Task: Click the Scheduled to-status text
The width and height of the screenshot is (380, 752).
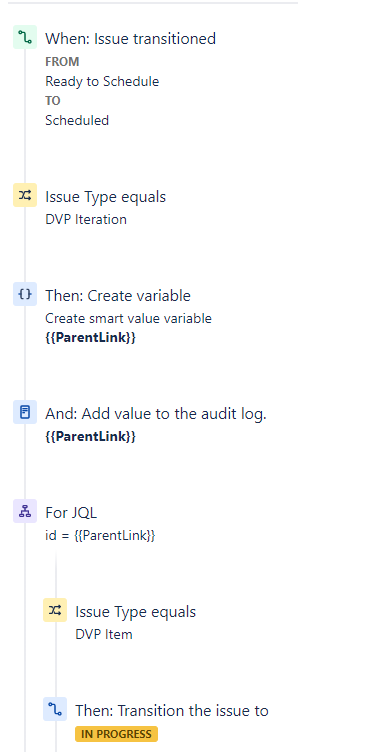Action: [x=77, y=120]
